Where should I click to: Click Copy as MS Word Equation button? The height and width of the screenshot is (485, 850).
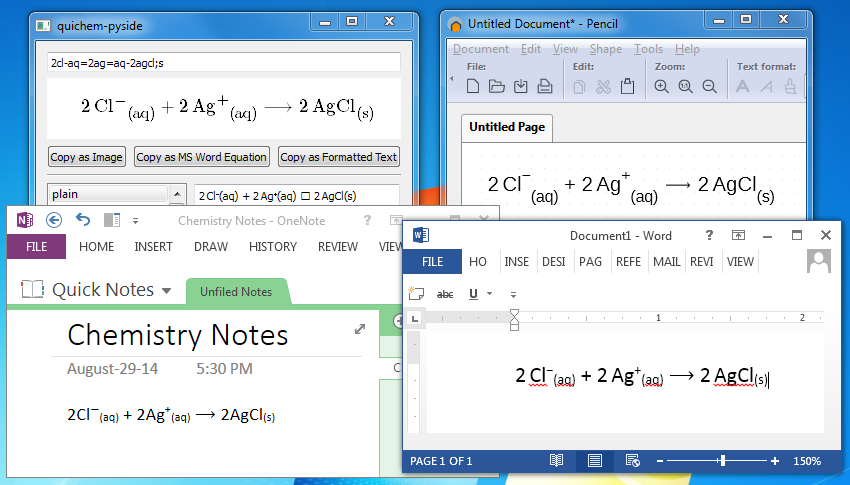[x=202, y=157]
